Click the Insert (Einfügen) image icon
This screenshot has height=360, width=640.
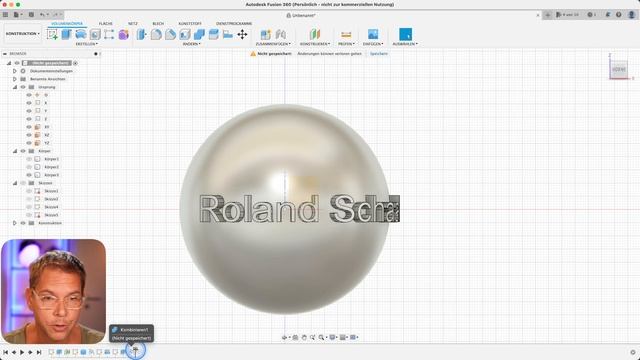tap(373, 34)
